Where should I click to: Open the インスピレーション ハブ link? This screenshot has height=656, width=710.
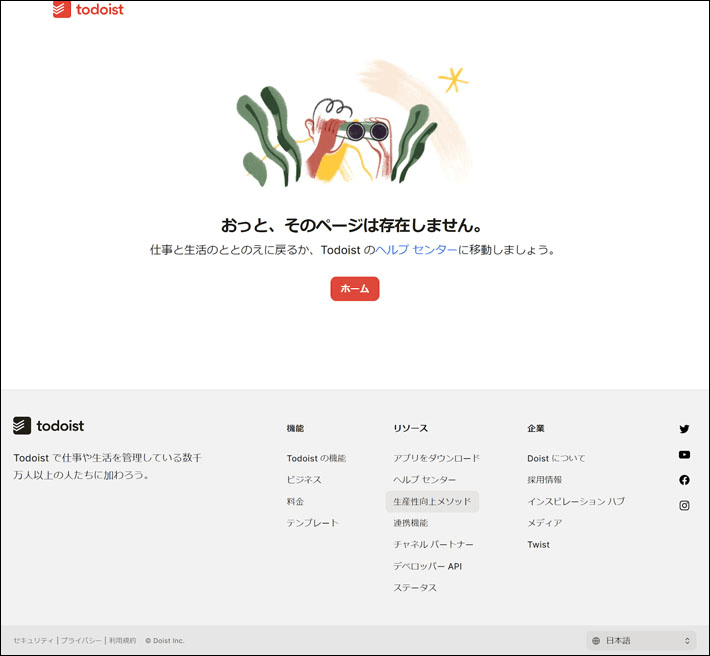(x=576, y=501)
